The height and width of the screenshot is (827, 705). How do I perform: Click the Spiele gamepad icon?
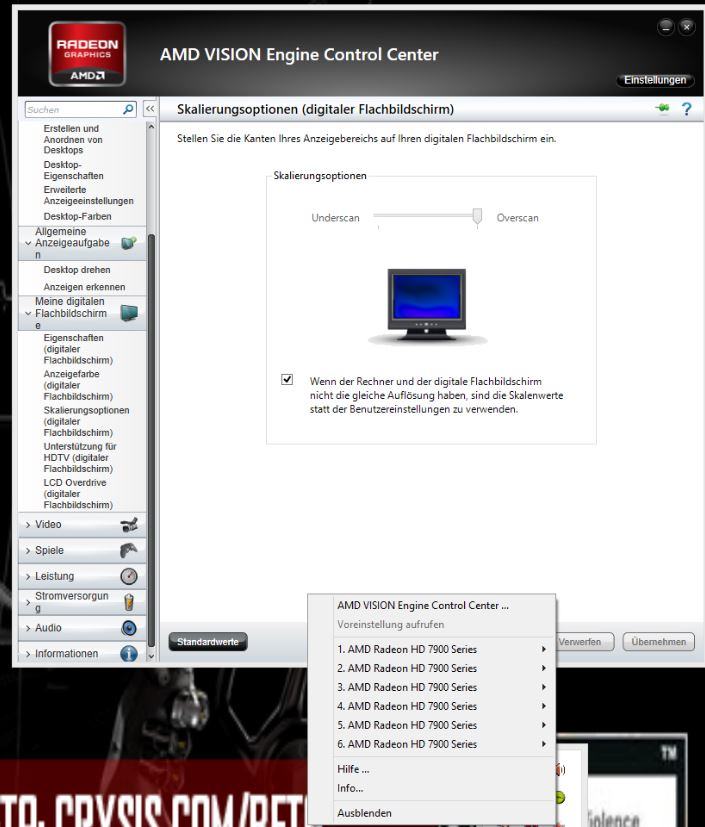coord(129,550)
